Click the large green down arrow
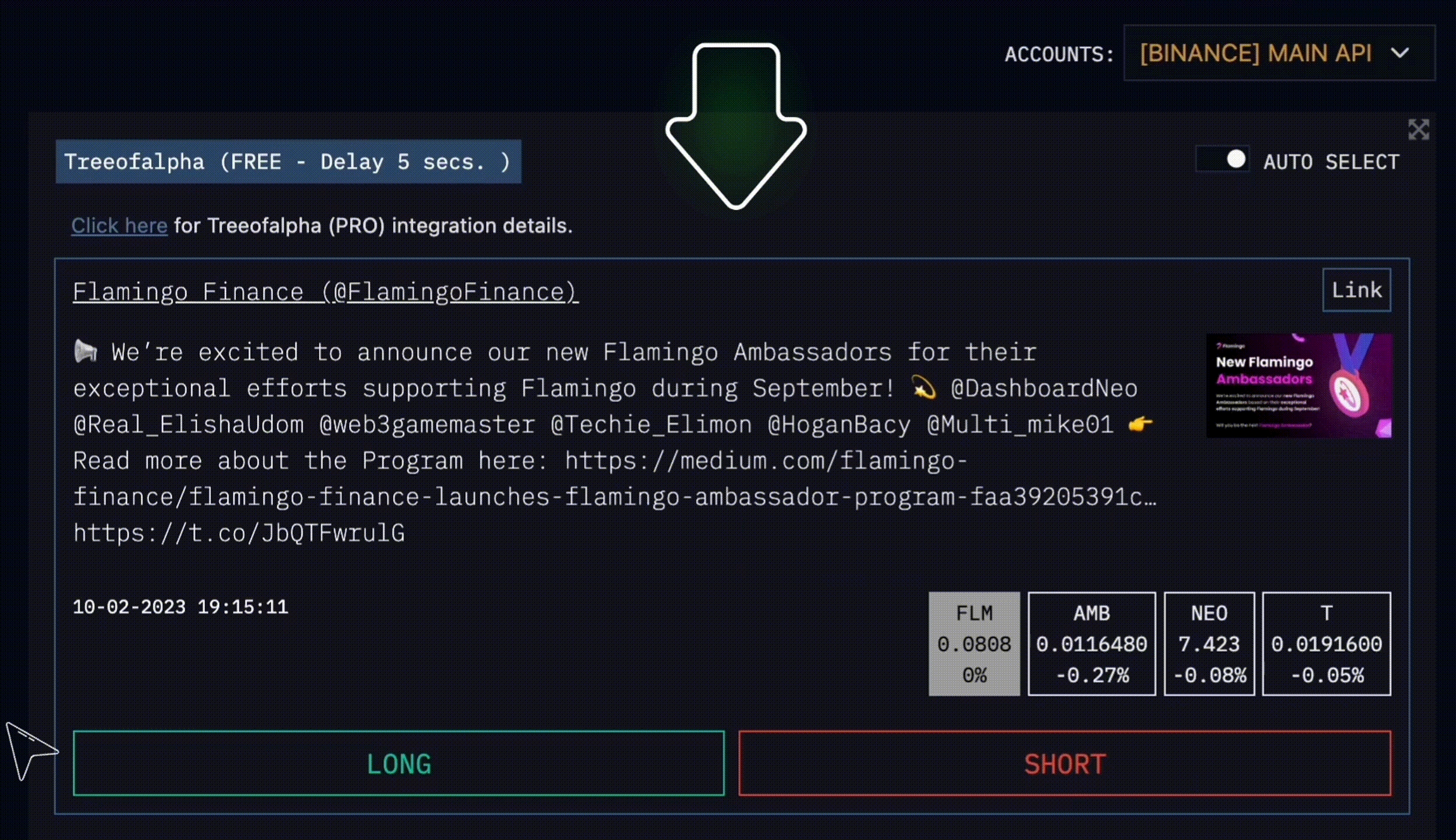Screen dimensions: 1456x840 [x=736, y=126]
